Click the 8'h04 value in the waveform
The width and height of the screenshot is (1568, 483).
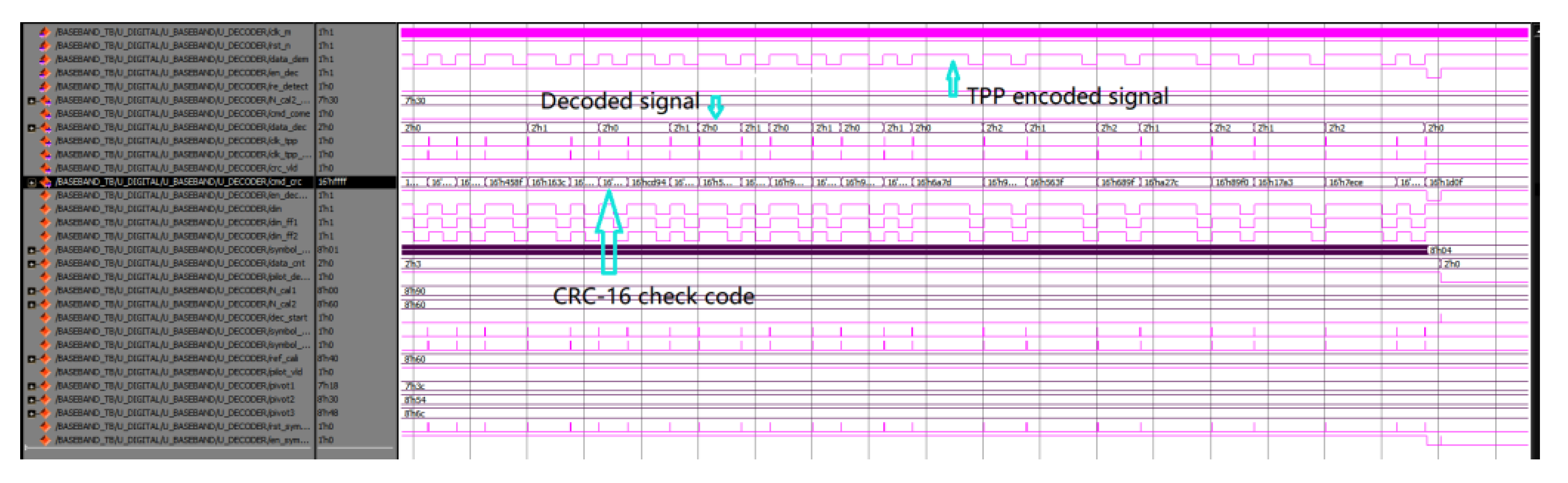(x=1441, y=251)
